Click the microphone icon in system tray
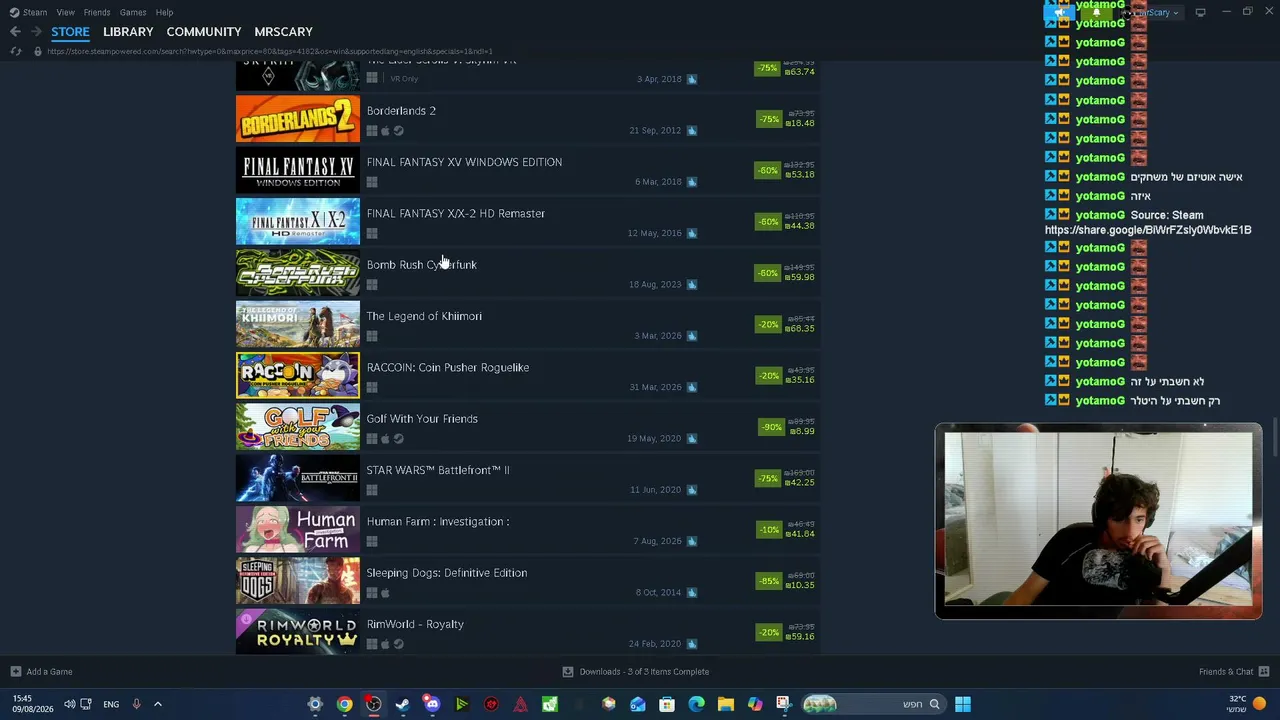Image resolution: width=1280 pixels, height=720 pixels. [x=136, y=704]
